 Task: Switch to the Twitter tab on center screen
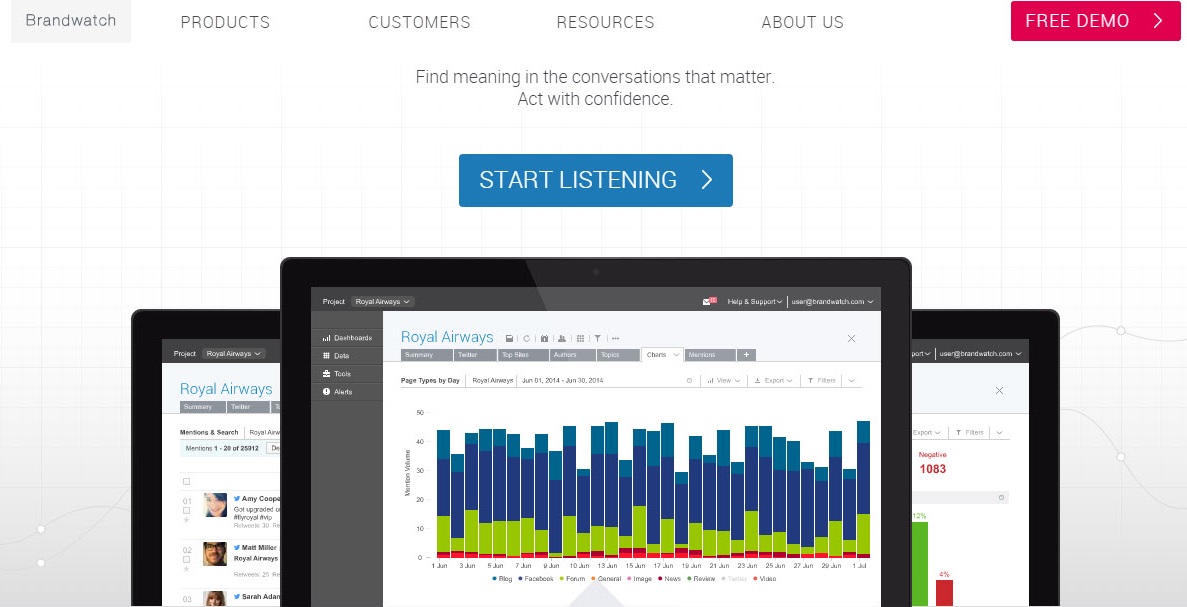pos(475,355)
